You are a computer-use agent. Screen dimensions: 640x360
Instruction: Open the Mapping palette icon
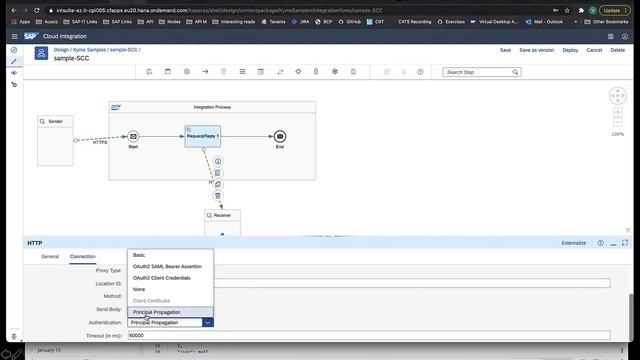tap(242, 72)
